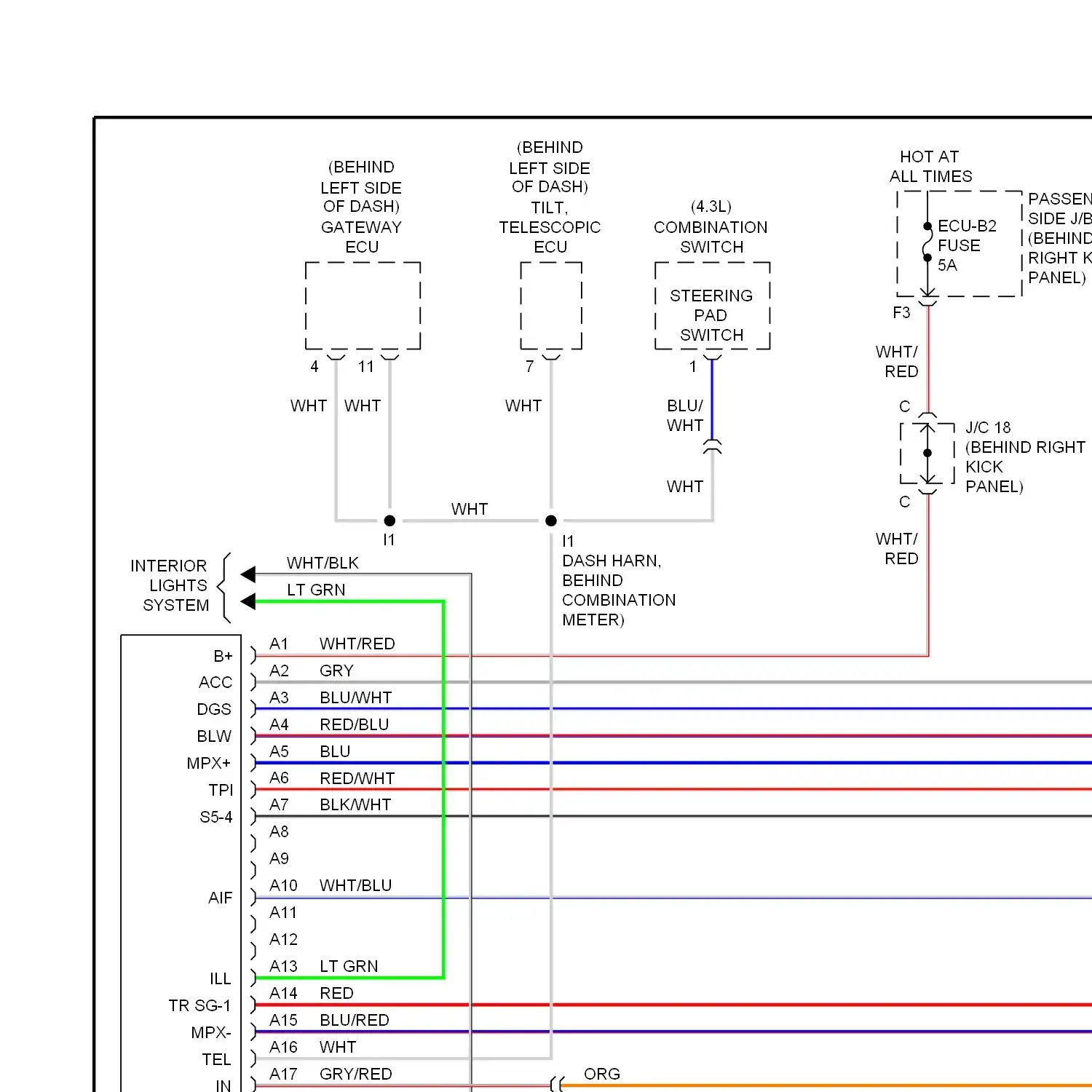The height and width of the screenshot is (1092, 1092).
Task: Click the A14 RED pin label
Action: point(312,993)
